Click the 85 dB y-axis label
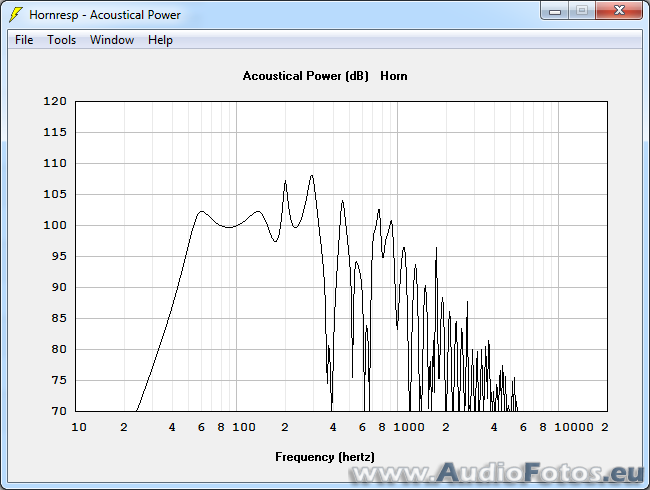 point(58,318)
